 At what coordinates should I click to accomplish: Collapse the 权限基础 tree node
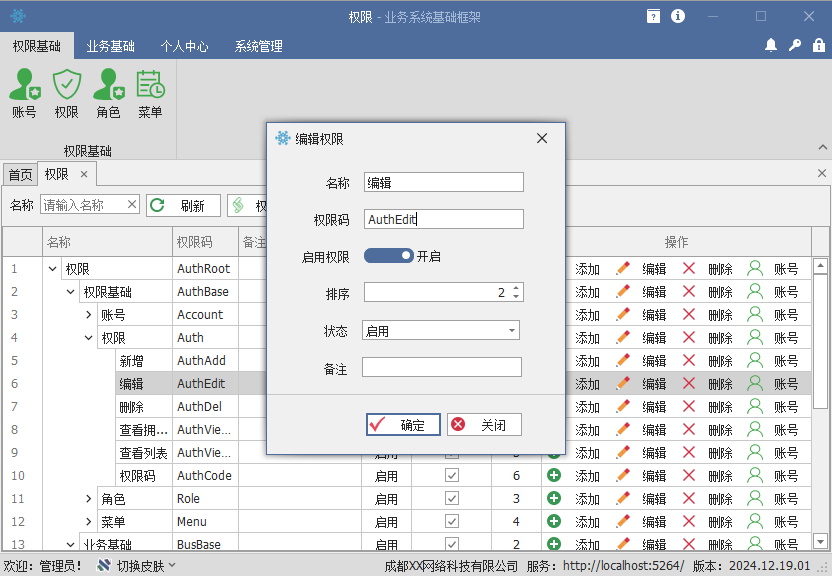tap(71, 292)
